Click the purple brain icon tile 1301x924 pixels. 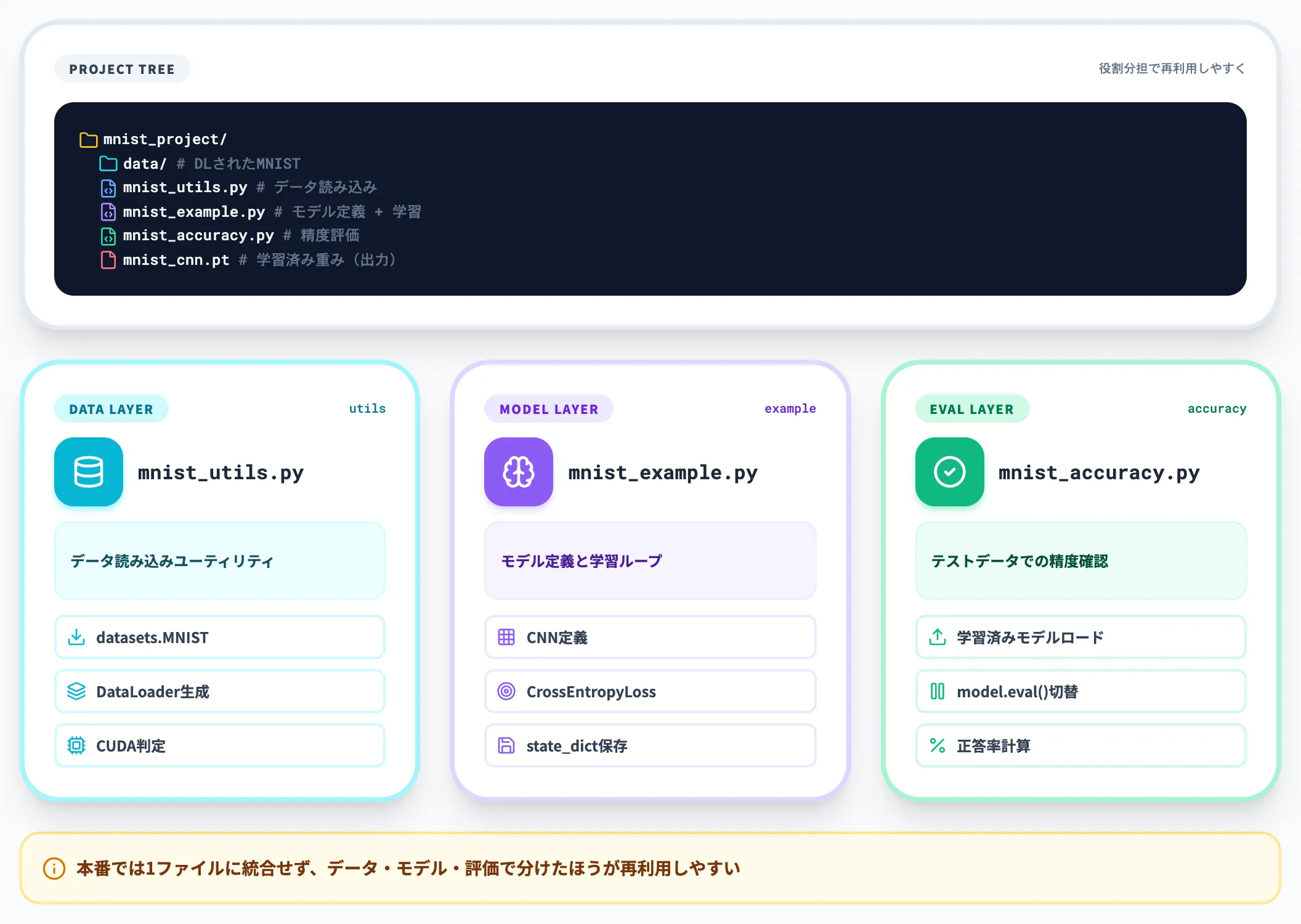pyautogui.click(x=519, y=472)
